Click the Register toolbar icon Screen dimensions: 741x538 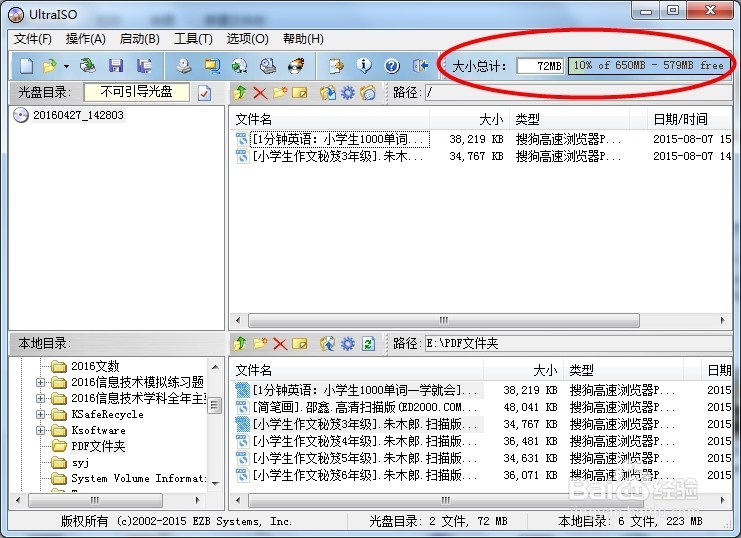pyautogui.click(x=336, y=66)
